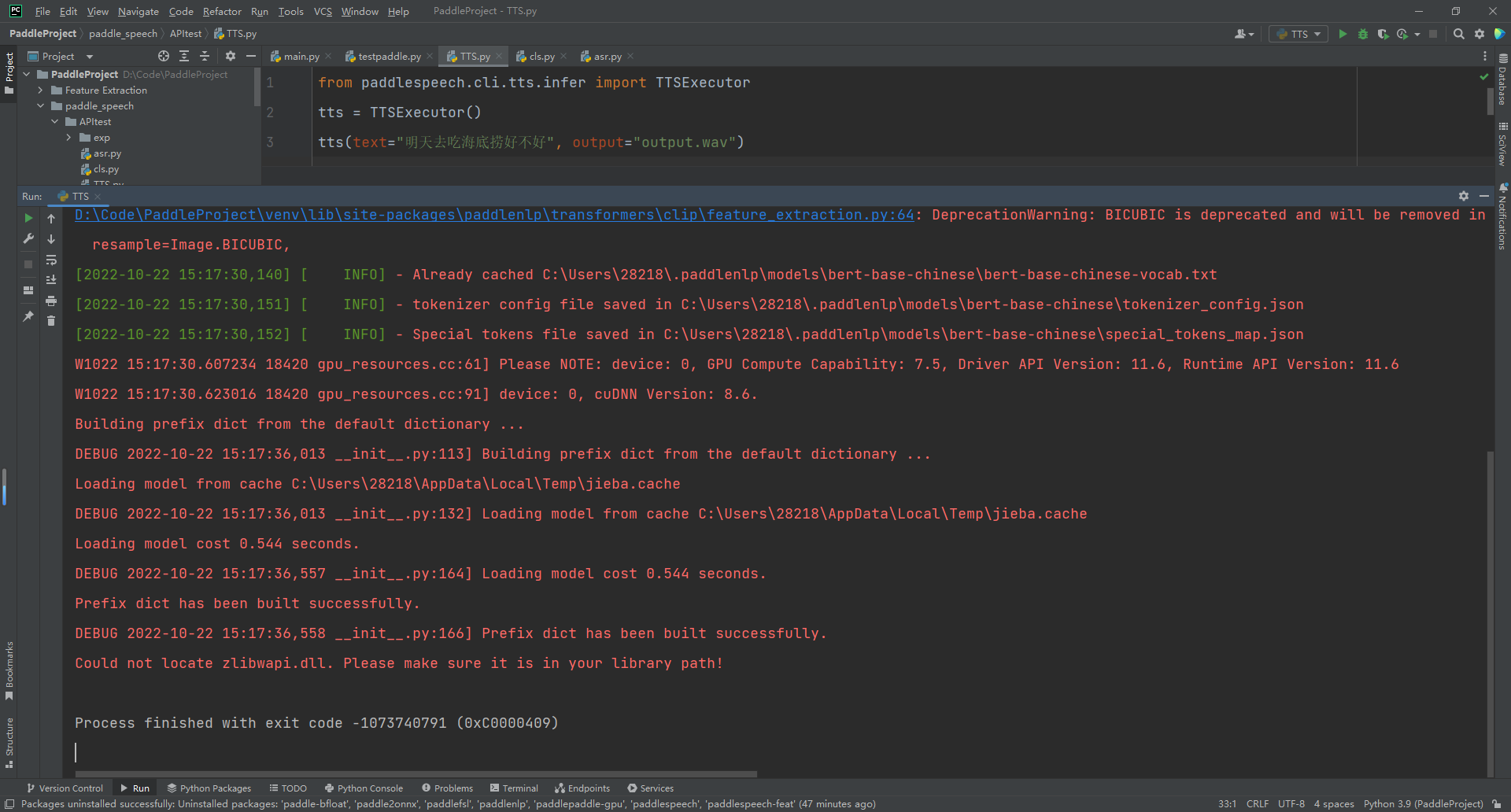
Task: Print the console output via printer icon
Action: coord(51,301)
